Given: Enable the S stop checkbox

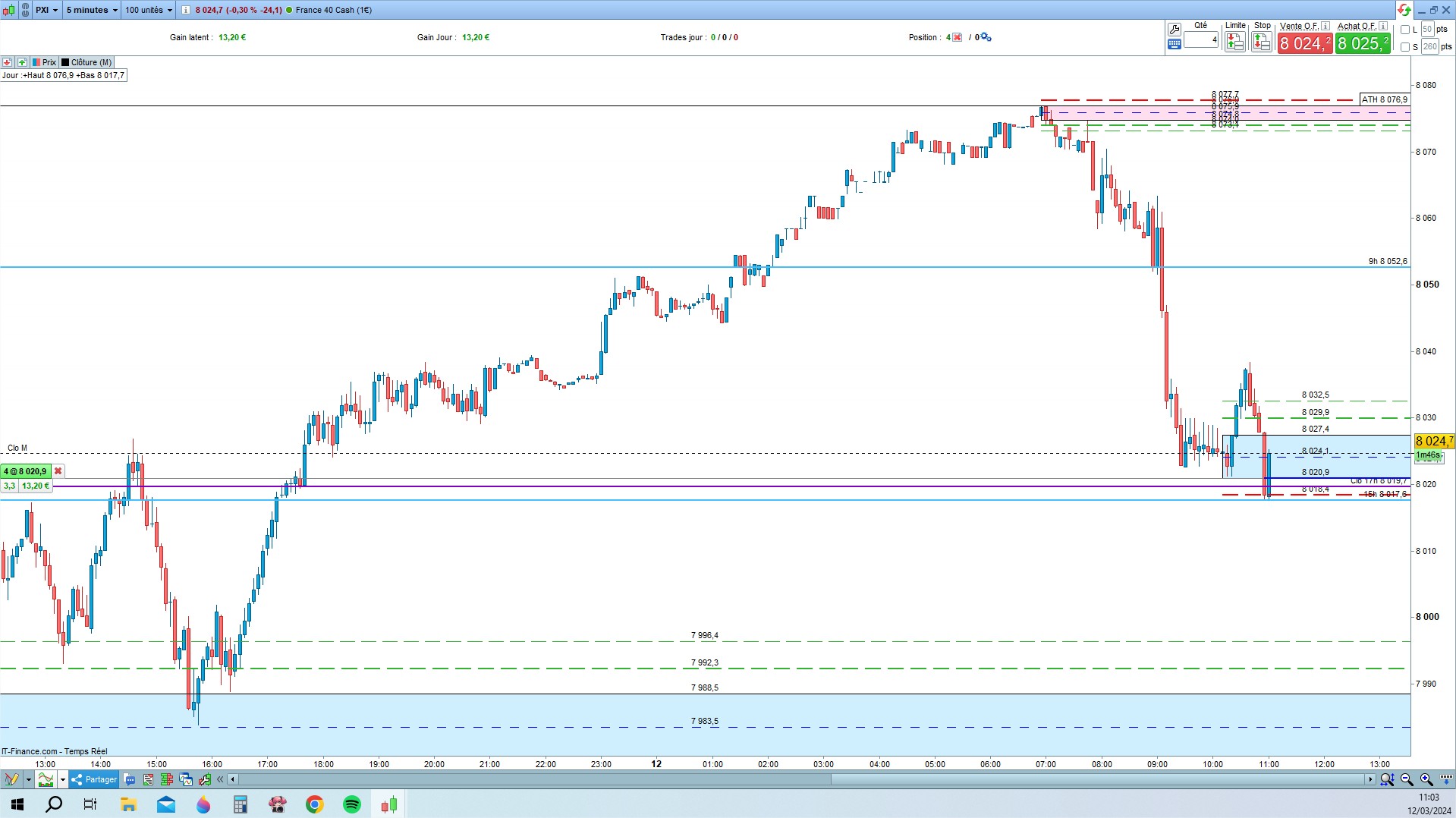Looking at the screenshot, I should [1405, 47].
